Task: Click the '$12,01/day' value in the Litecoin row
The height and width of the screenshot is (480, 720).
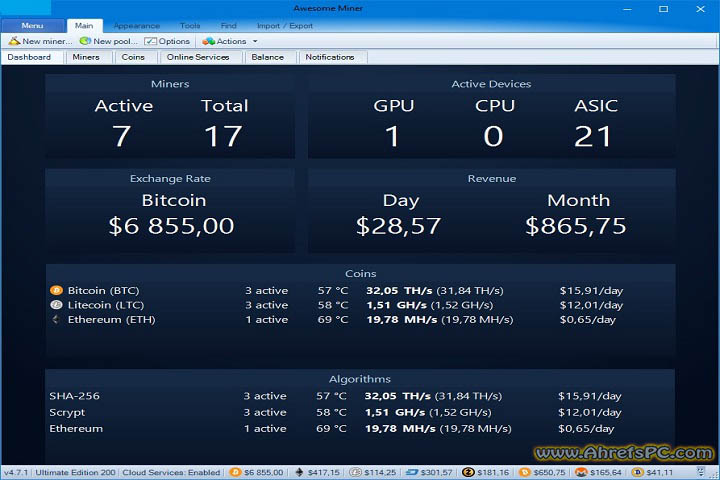Action: point(591,305)
